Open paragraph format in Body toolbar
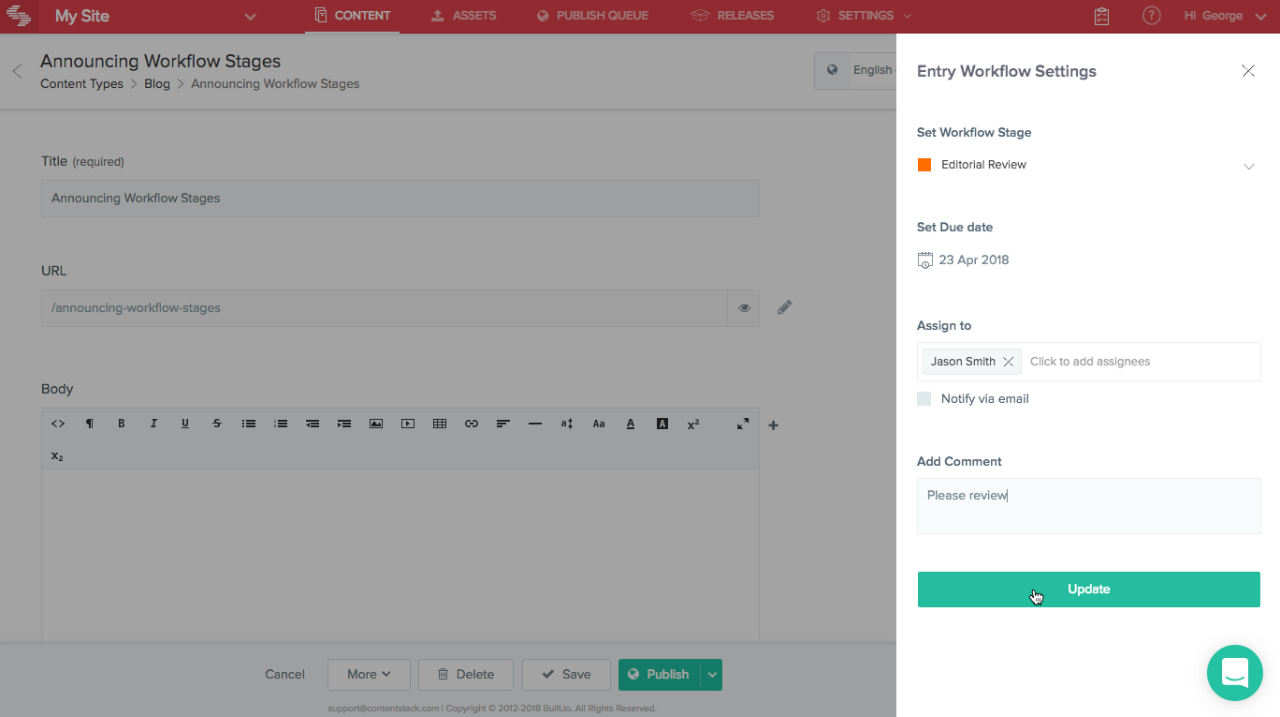Image resolution: width=1280 pixels, height=717 pixels. (x=90, y=424)
